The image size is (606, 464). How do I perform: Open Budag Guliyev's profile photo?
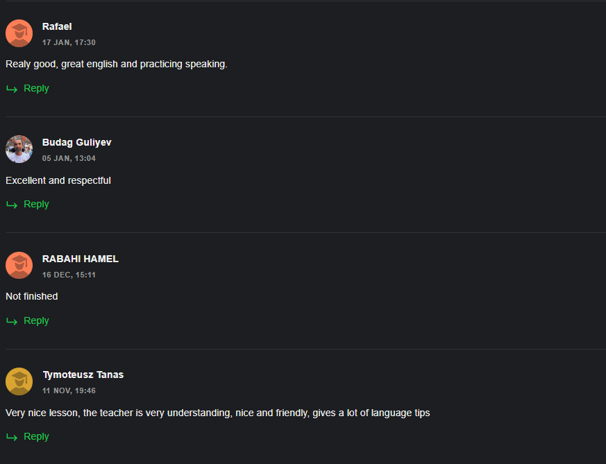tap(19, 149)
